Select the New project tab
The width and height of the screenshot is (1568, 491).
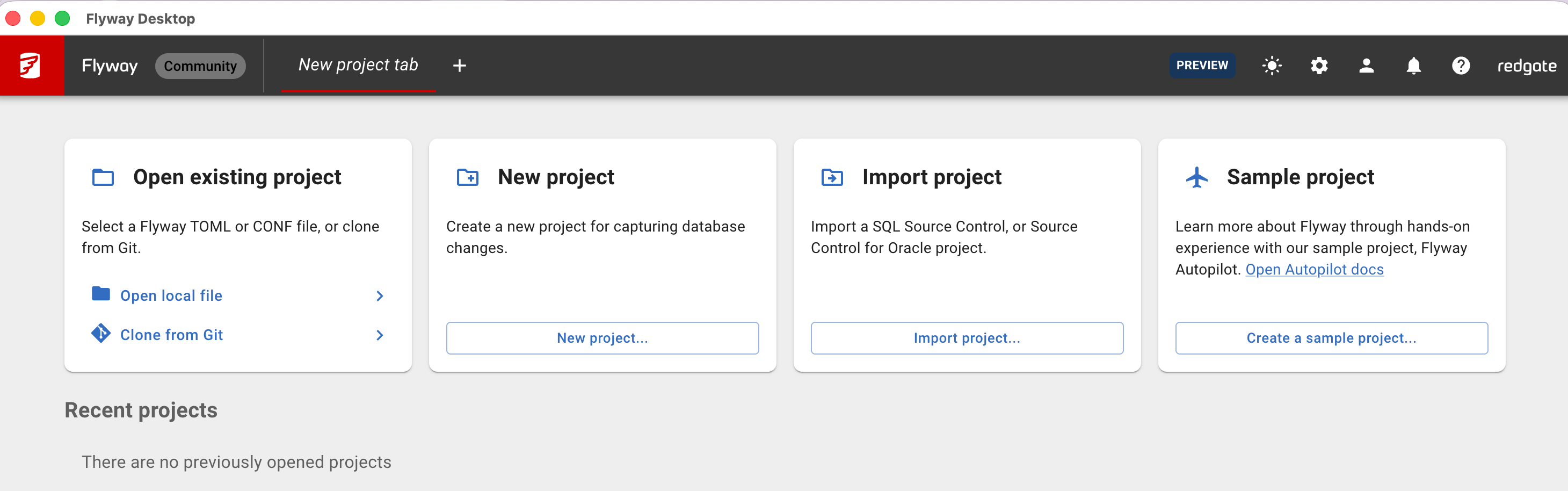358,64
